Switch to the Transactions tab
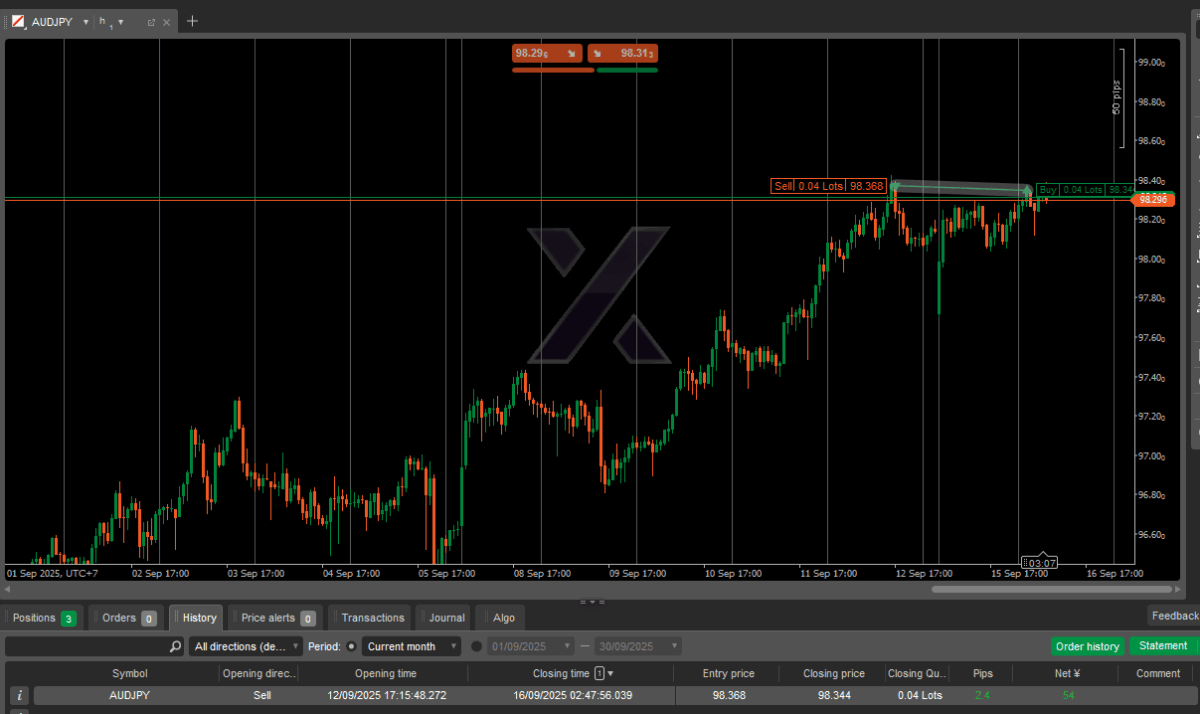This screenshot has height=714, width=1200. 372,618
